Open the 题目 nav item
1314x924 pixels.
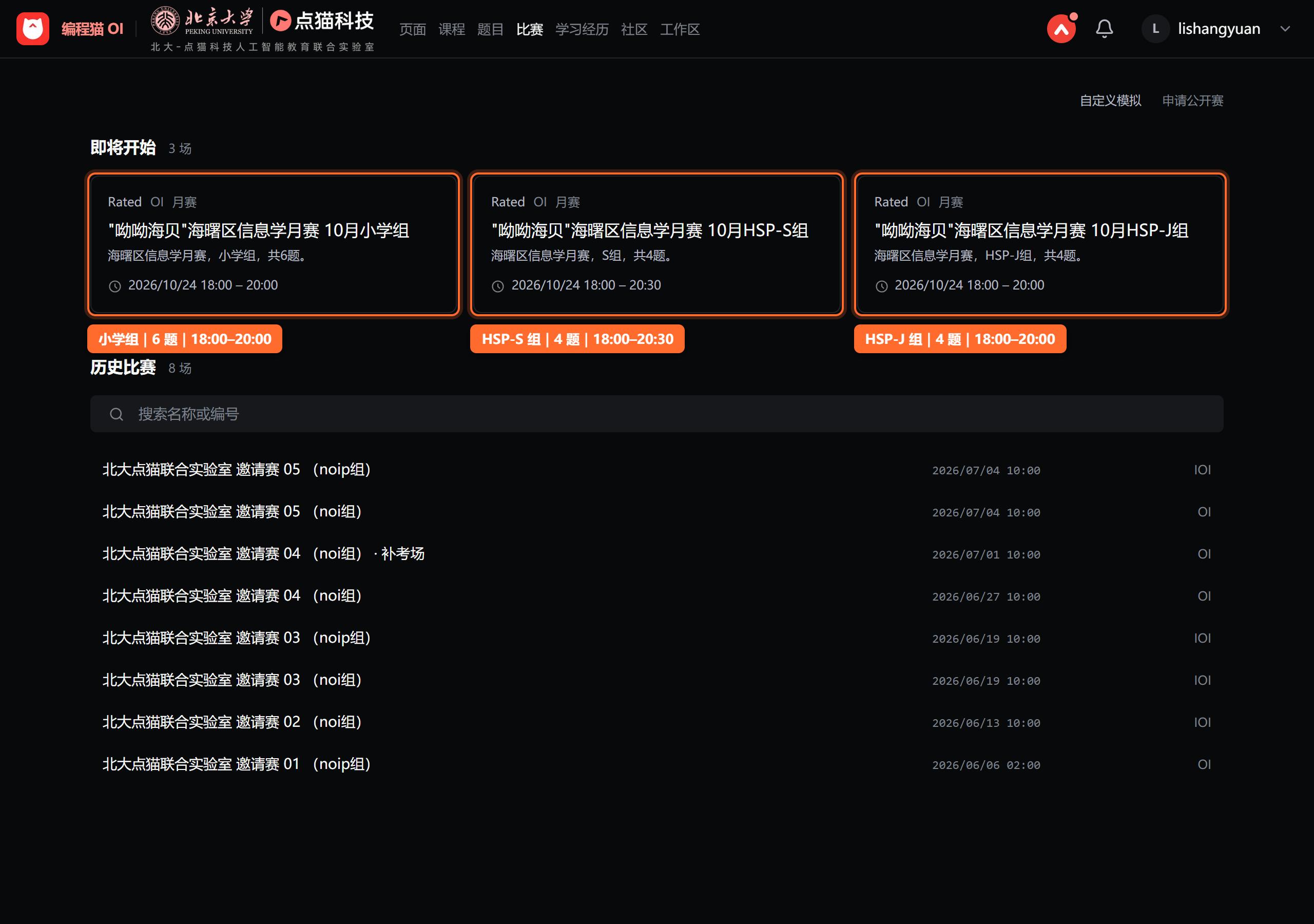coord(490,29)
